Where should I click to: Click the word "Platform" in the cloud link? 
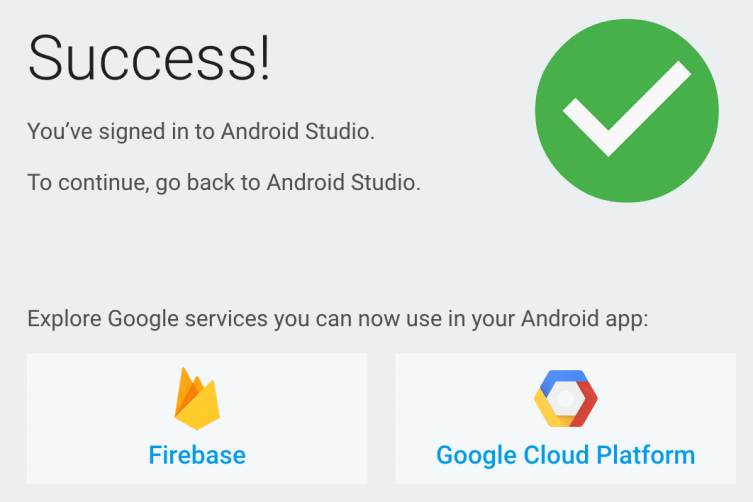645,455
